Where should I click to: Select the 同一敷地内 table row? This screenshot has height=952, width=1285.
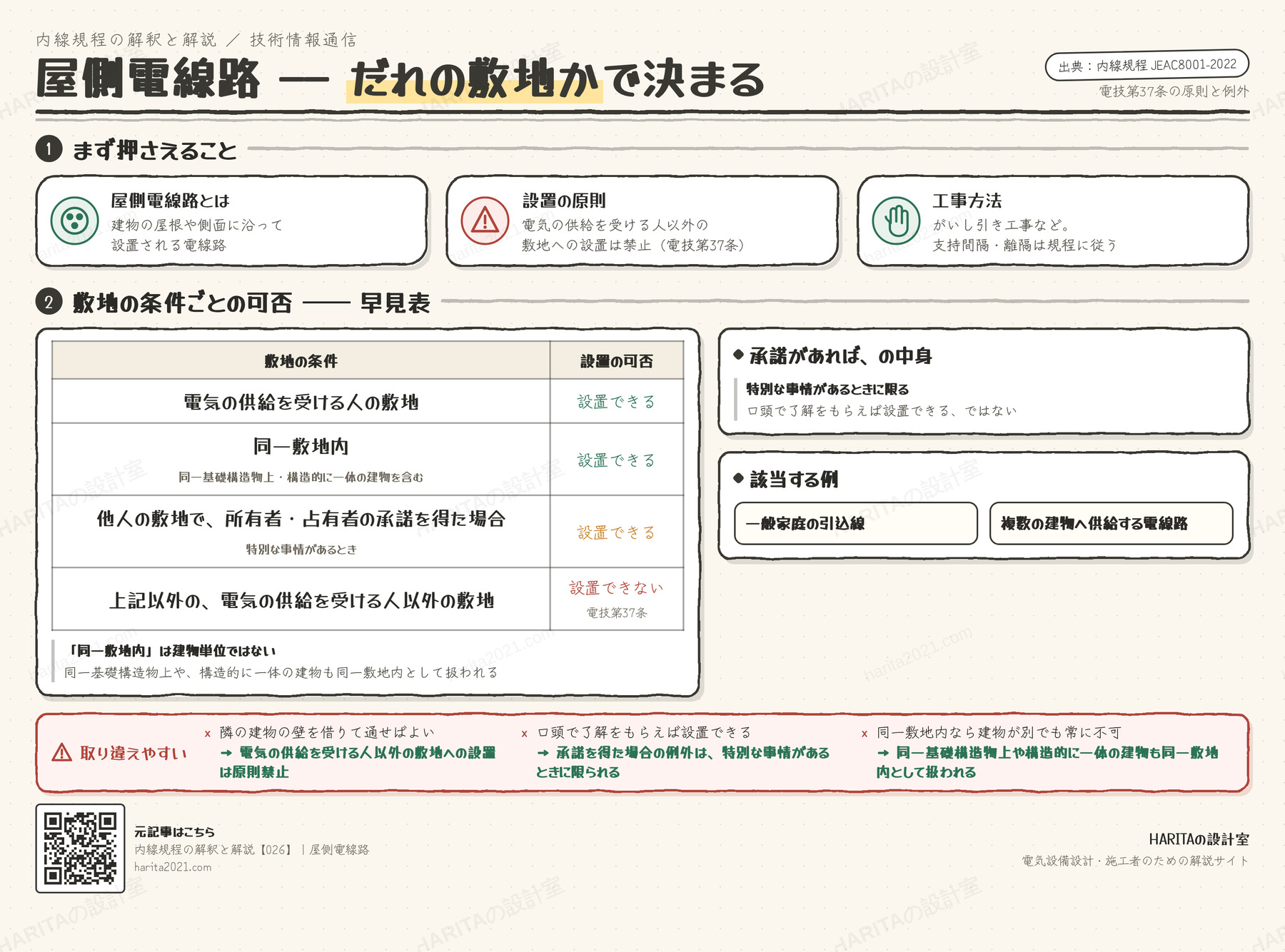pyautogui.click(x=368, y=459)
